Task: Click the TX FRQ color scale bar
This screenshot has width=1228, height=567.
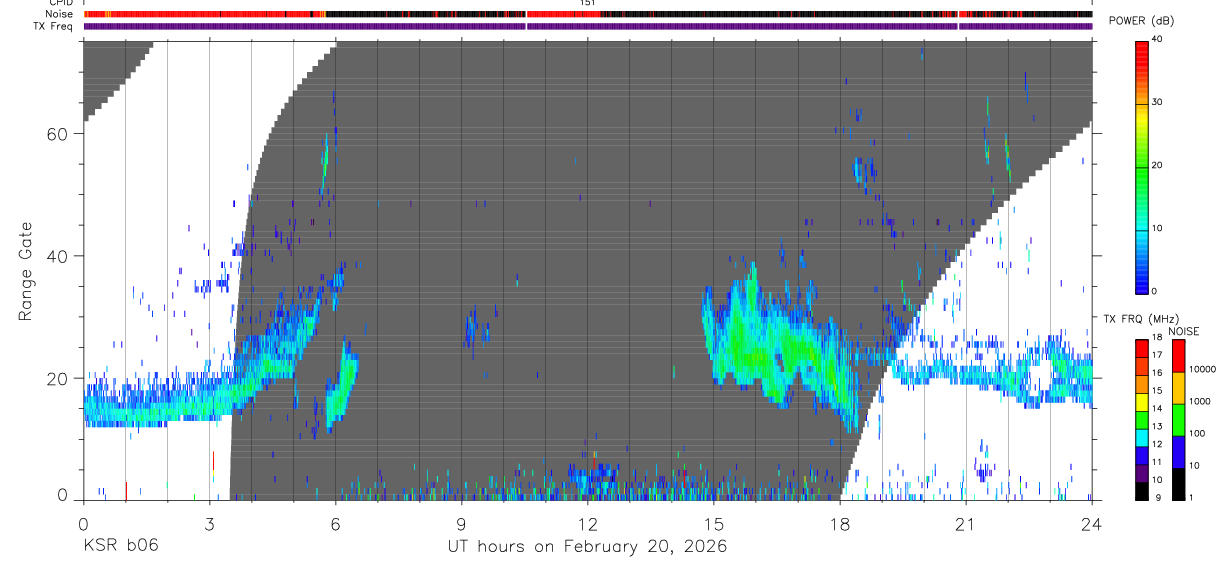Action: (x=1141, y=418)
